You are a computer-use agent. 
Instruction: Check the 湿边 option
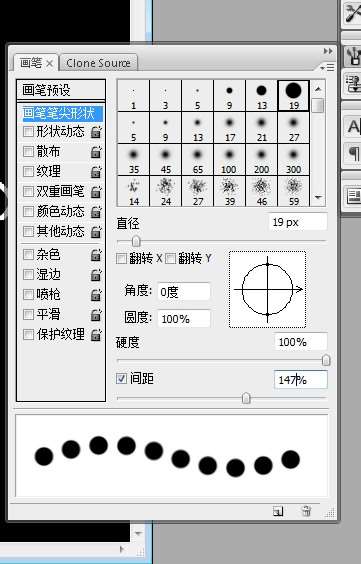click(x=28, y=275)
